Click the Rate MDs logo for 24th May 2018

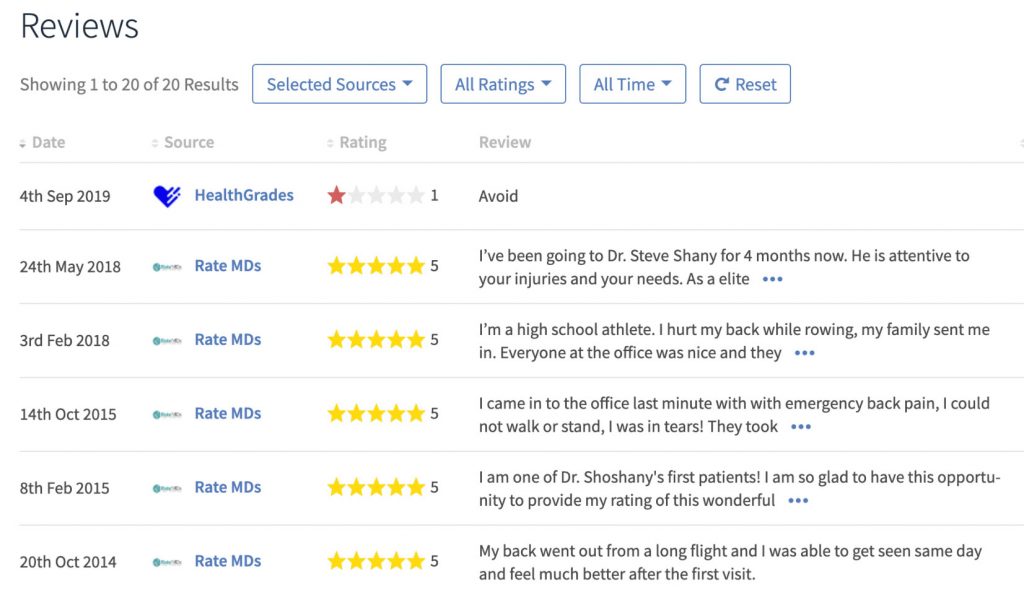pyautogui.click(x=167, y=267)
